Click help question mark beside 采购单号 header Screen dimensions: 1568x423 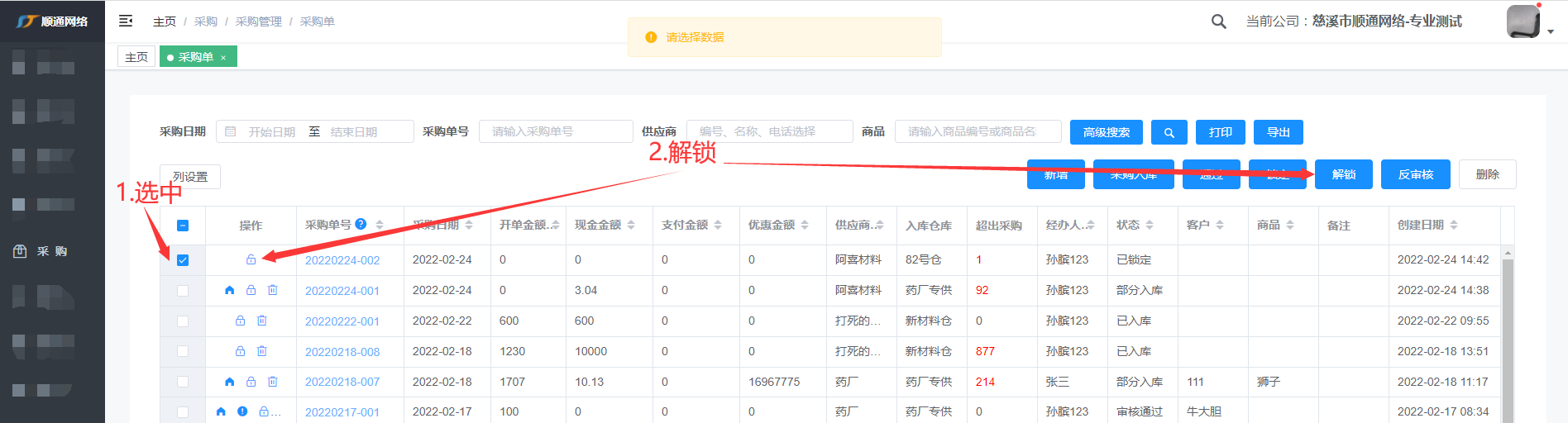361,224
